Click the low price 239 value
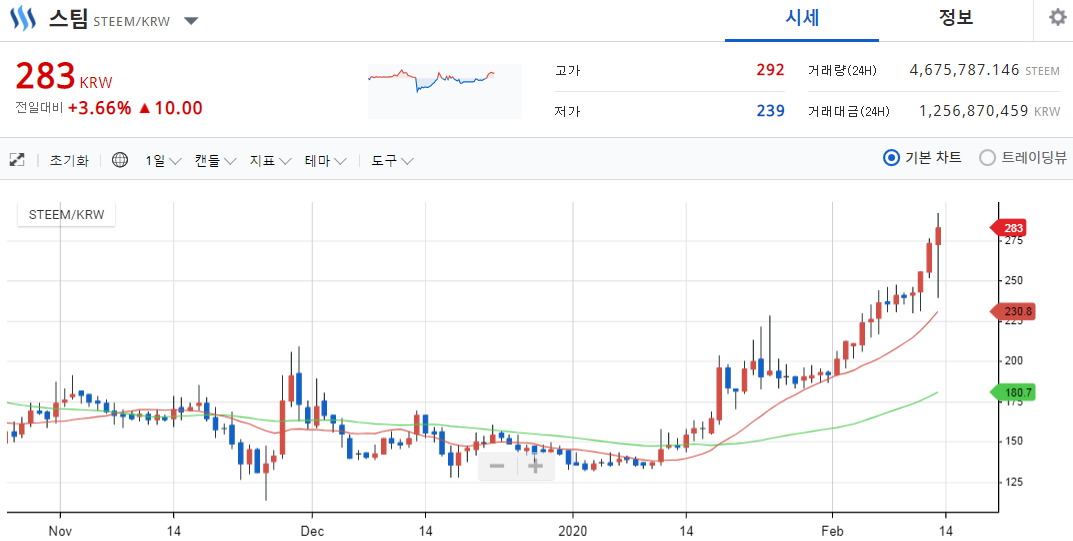 [x=771, y=111]
